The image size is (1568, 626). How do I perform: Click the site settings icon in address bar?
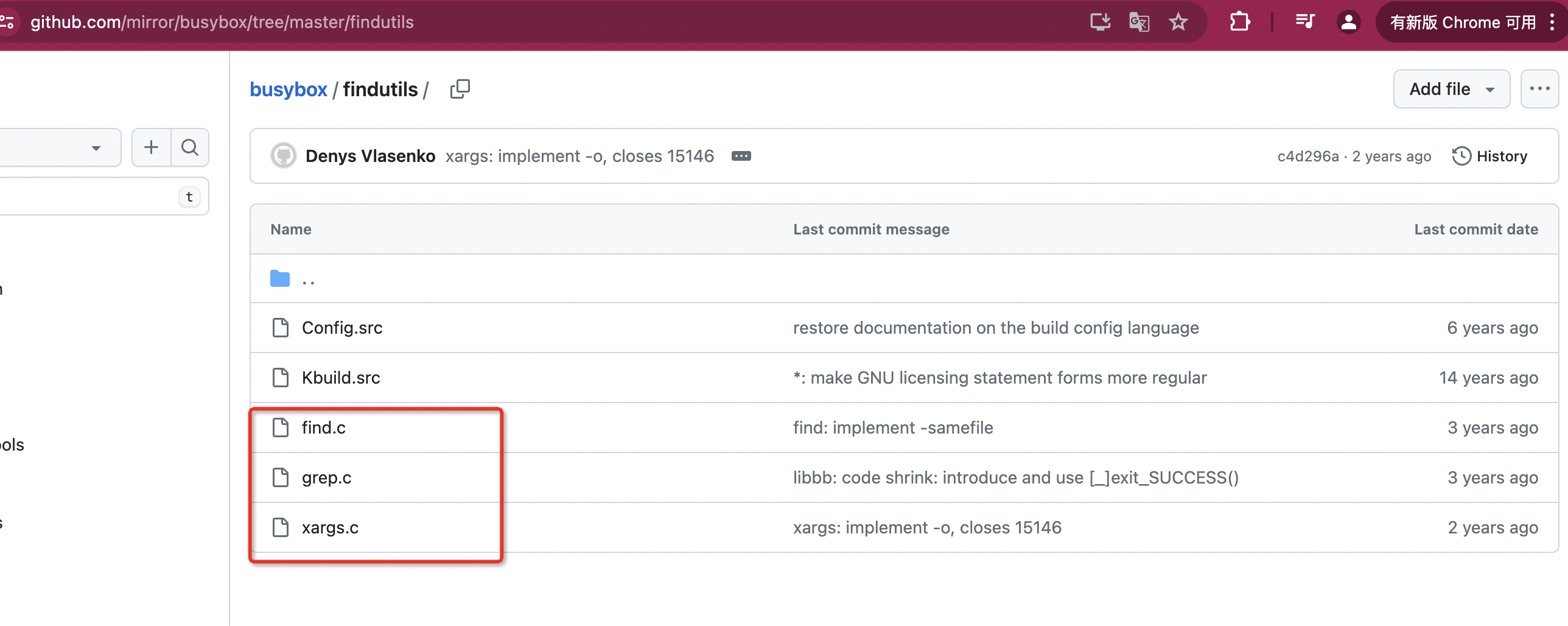(x=7, y=23)
